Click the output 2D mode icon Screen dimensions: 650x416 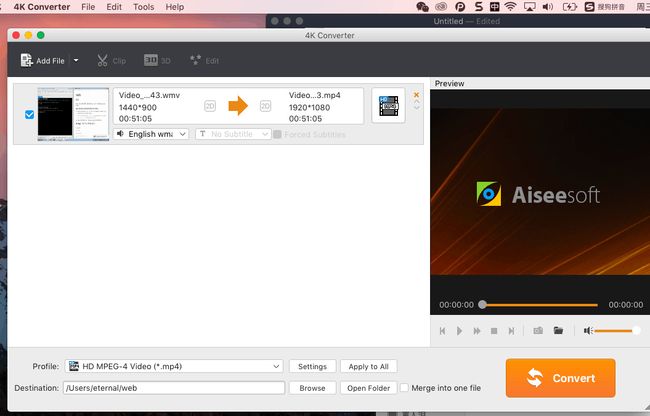pyautogui.click(x=265, y=106)
